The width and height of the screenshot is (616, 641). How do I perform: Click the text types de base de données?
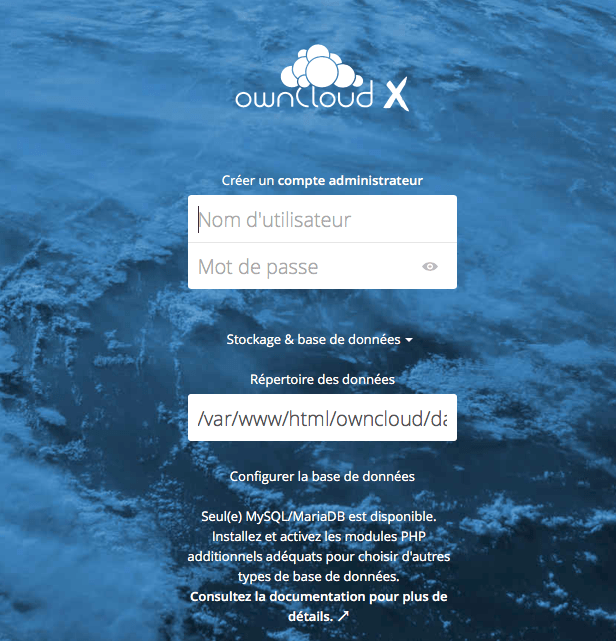pyautogui.click(x=318, y=578)
